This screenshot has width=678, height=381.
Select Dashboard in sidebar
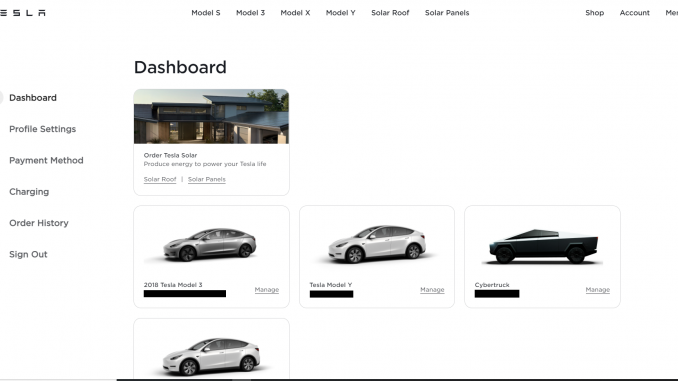[x=33, y=98]
